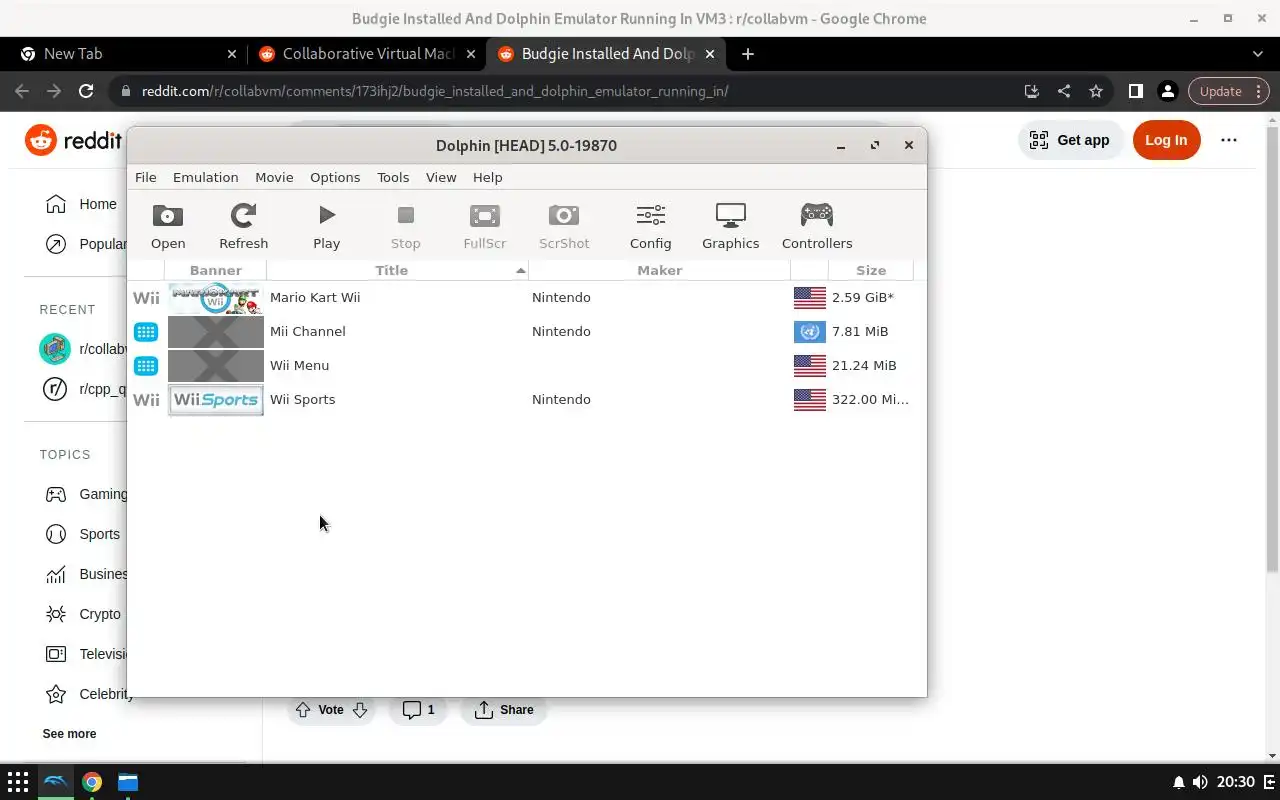Click the US flag icon for Wii Sports
This screenshot has height=800, width=1280.
click(x=810, y=400)
